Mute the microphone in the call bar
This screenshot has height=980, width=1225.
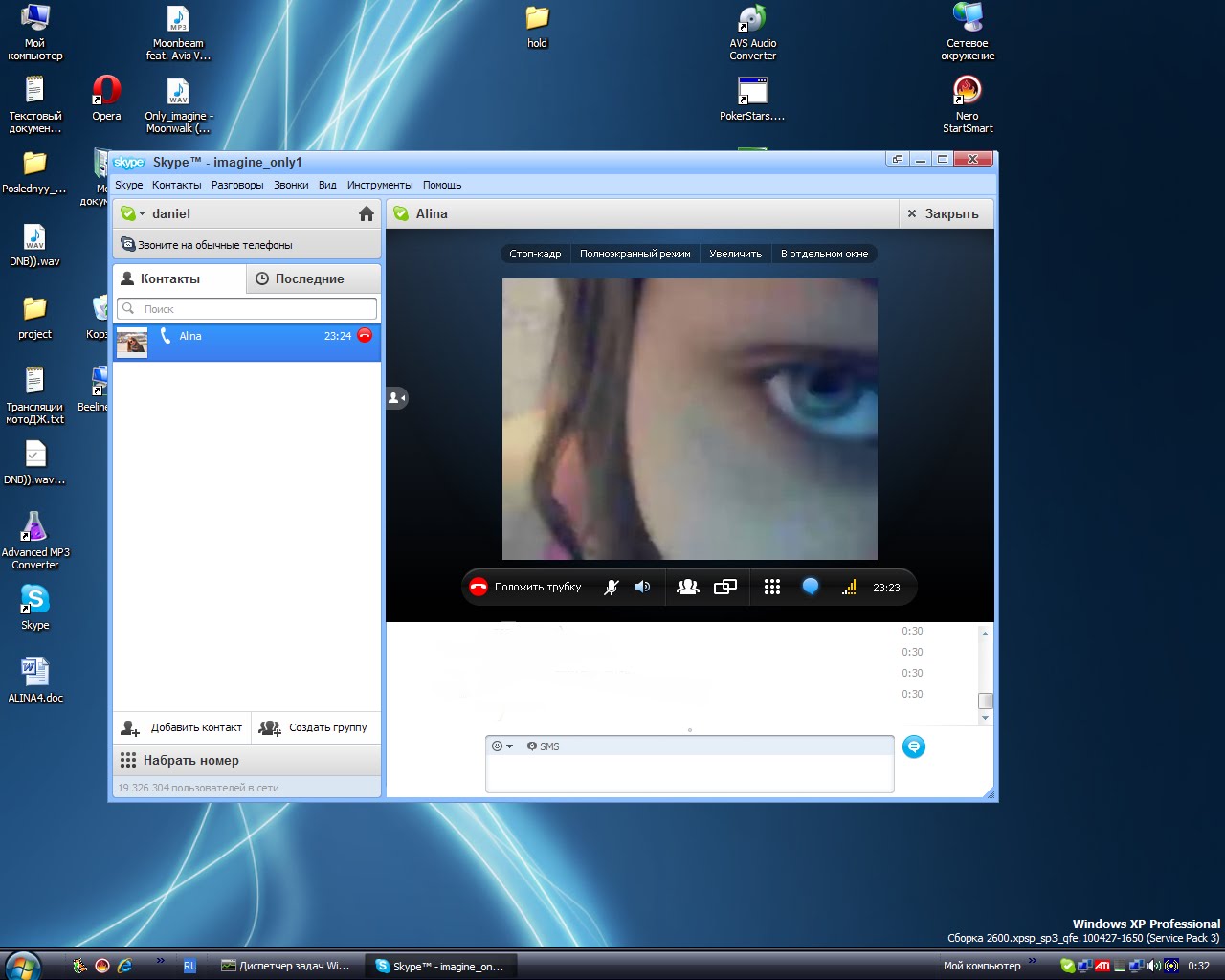(x=612, y=588)
